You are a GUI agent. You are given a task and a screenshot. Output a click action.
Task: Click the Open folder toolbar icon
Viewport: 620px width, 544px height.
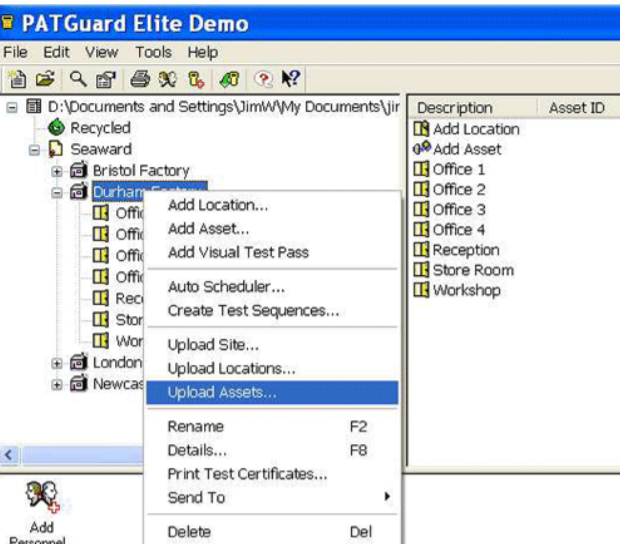(44, 79)
